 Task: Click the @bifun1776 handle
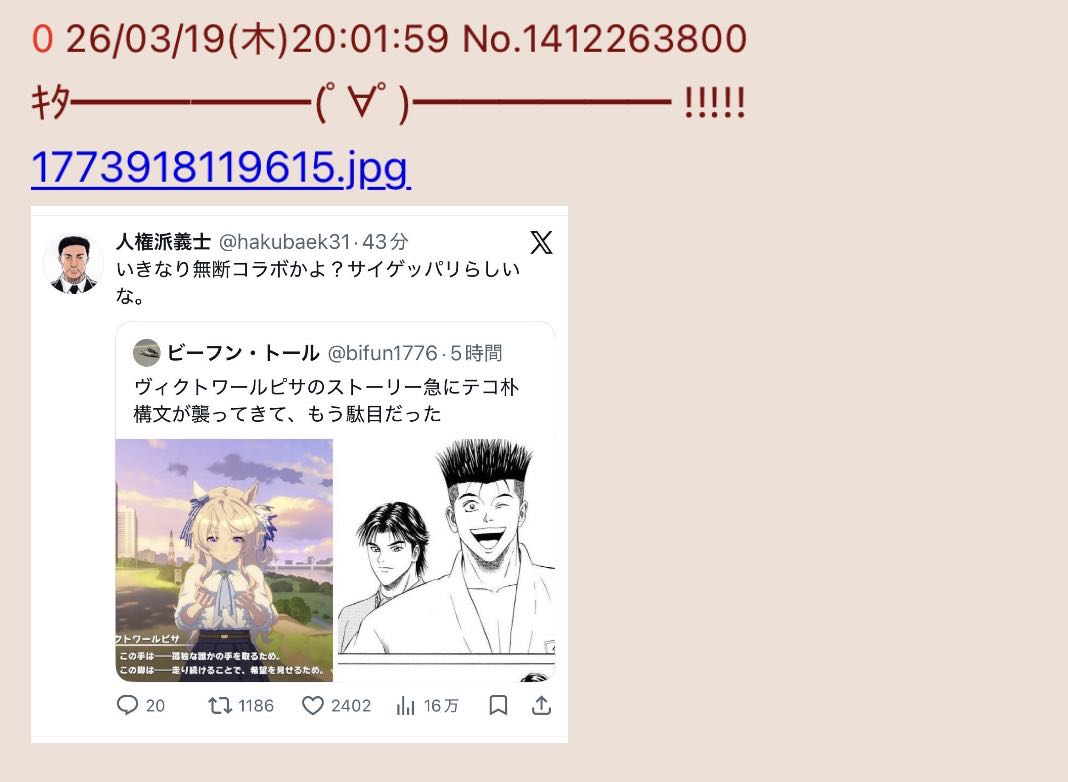pos(382,353)
